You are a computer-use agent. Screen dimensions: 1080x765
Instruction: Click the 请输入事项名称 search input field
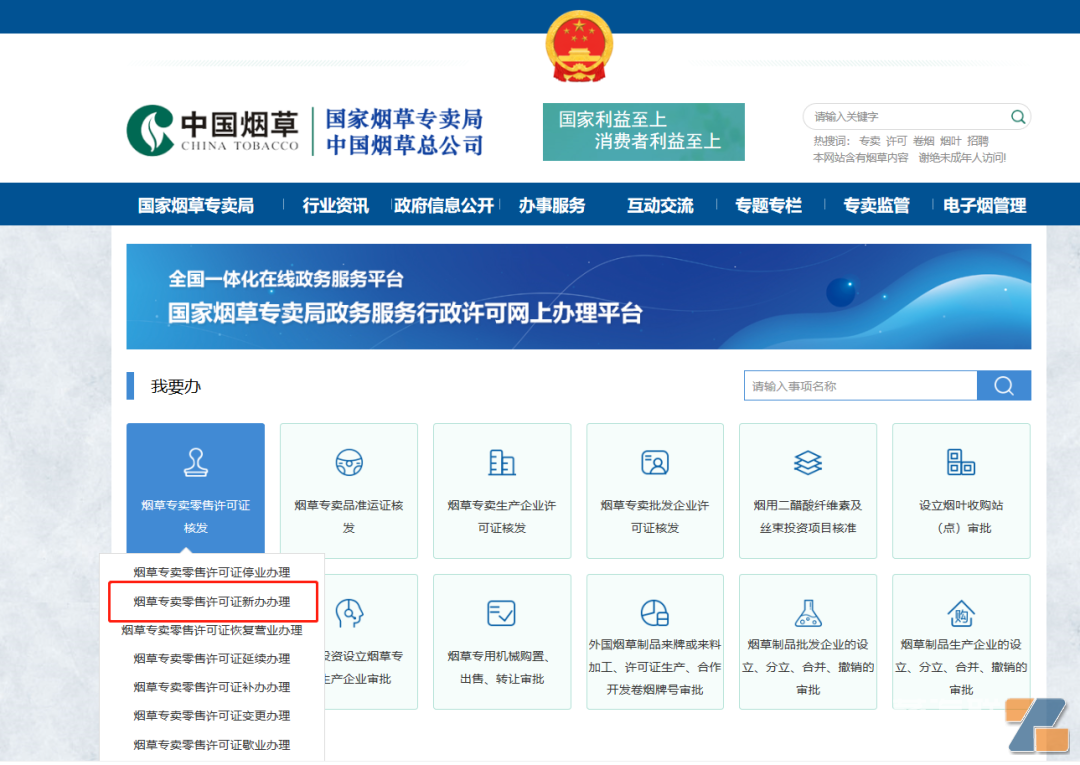[x=860, y=386]
